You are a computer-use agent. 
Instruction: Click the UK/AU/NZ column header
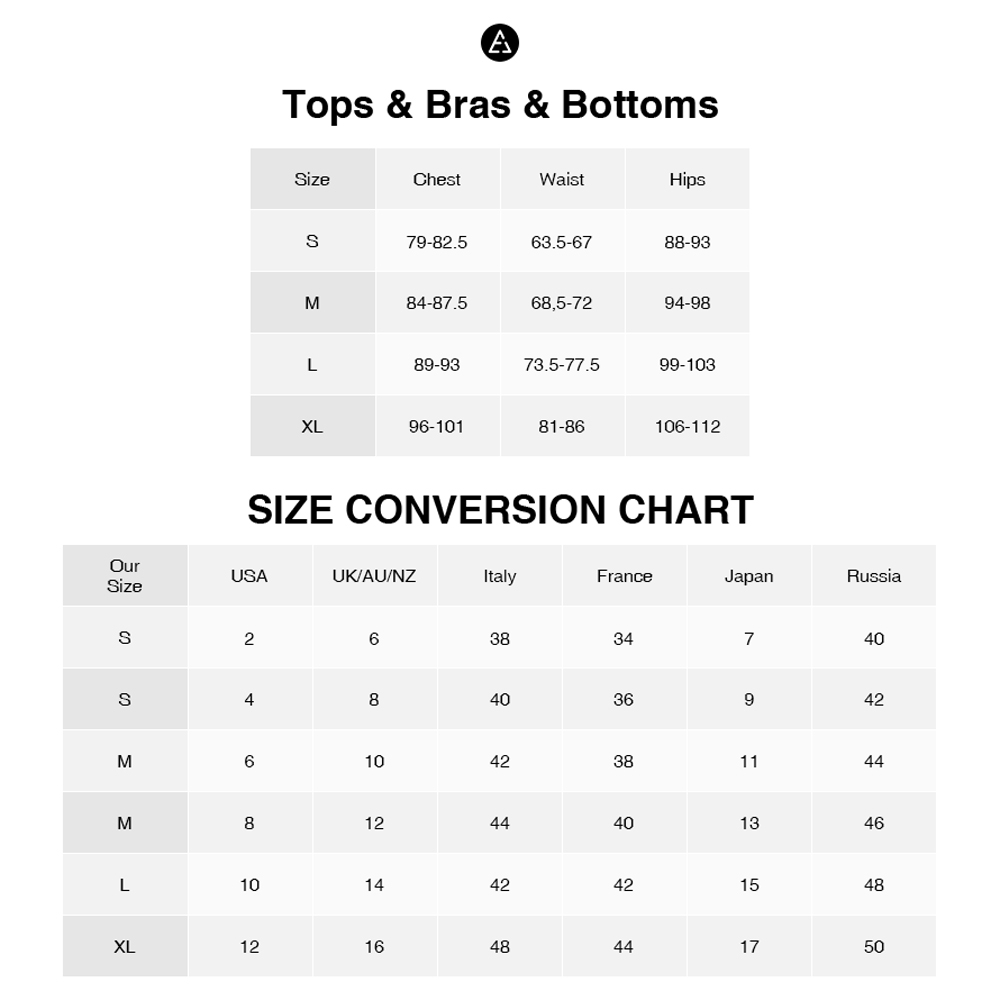coord(374,576)
